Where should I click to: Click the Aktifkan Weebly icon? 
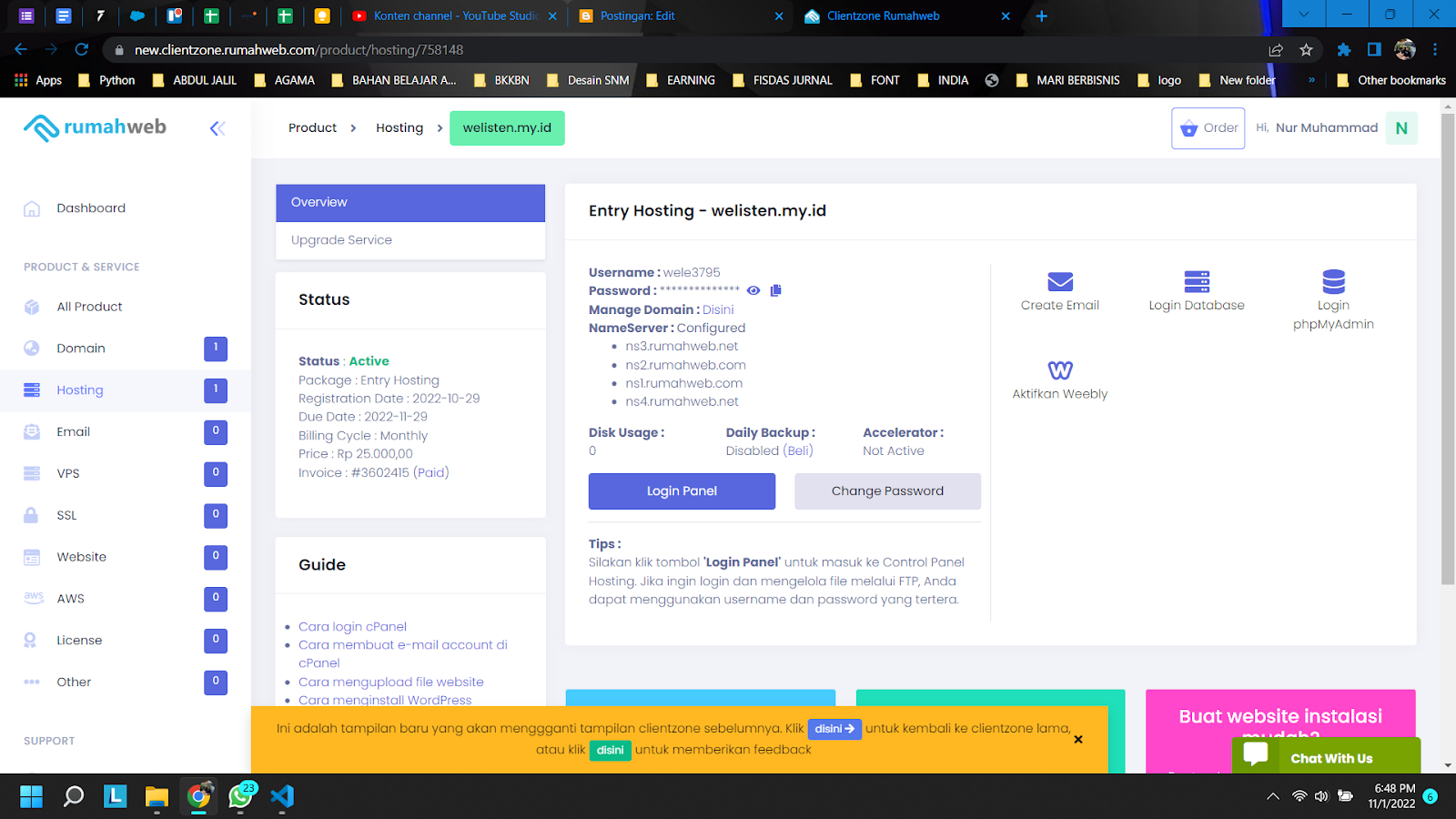[x=1060, y=370]
